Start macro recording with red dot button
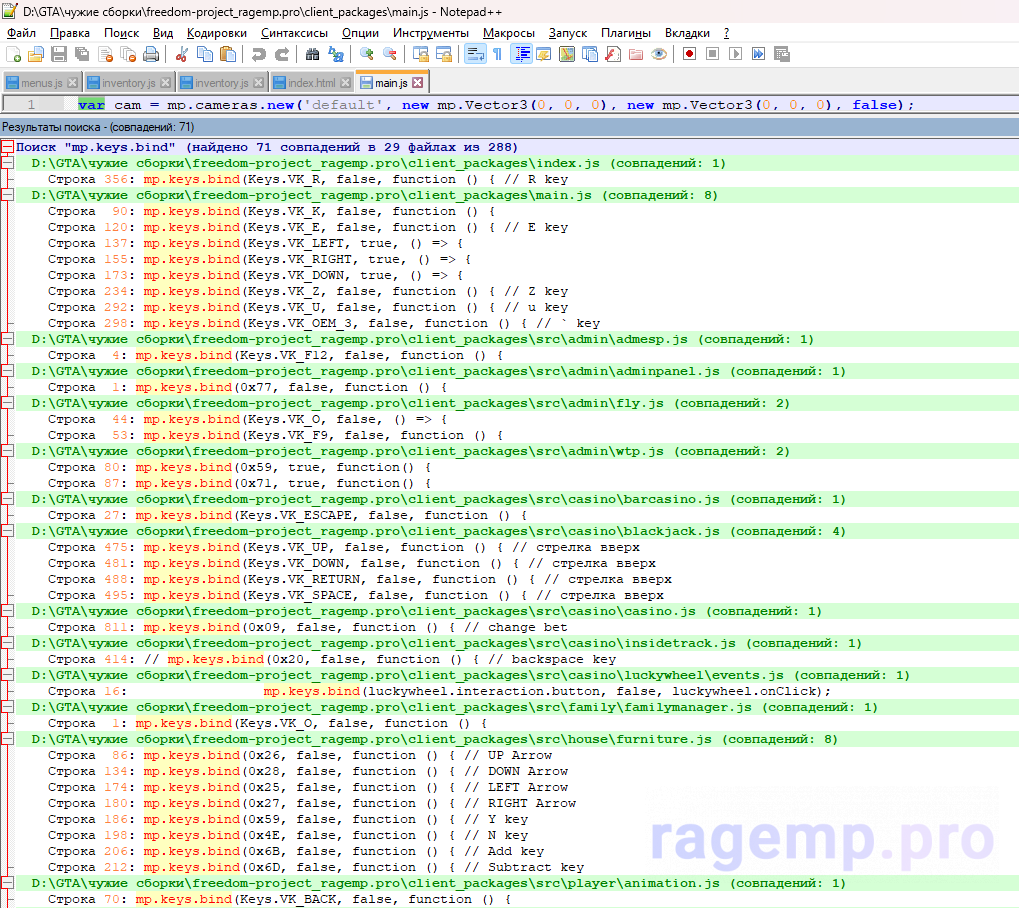This screenshot has height=908, width=1019. (x=690, y=55)
